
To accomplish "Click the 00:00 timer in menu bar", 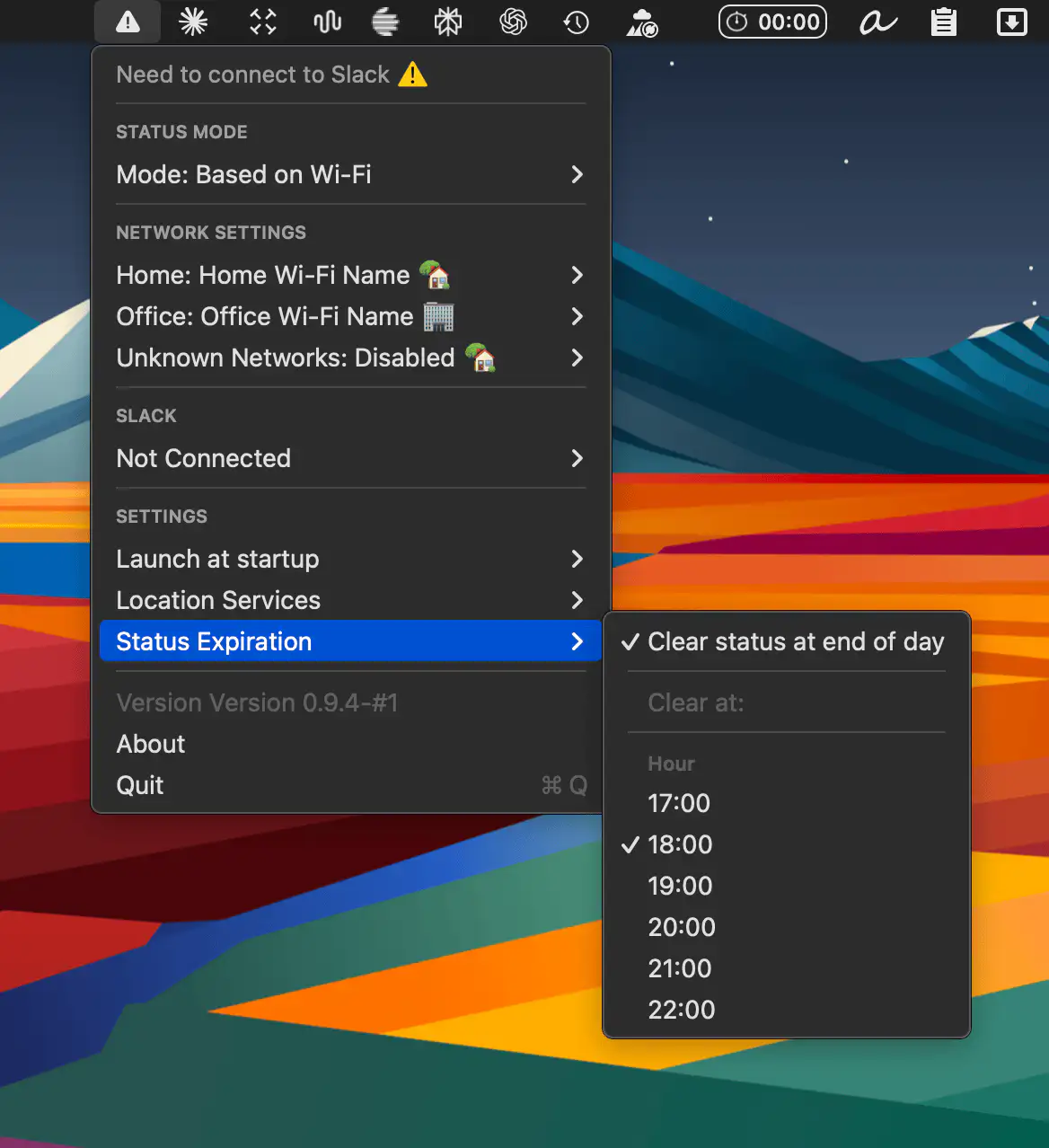I will click(x=772, y=22).
